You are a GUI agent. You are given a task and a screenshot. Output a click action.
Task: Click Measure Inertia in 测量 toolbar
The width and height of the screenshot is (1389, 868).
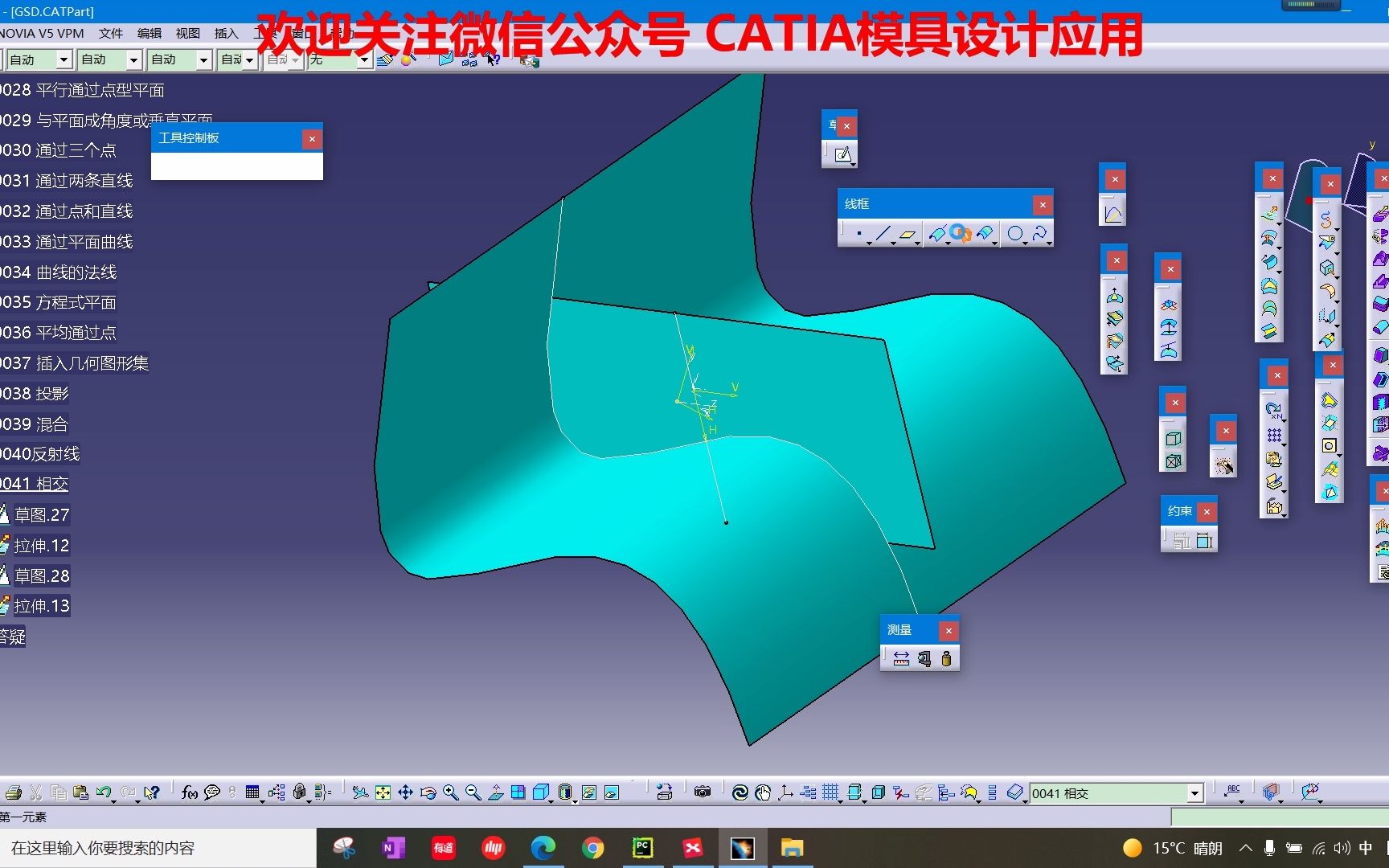[x=946, y=659]
